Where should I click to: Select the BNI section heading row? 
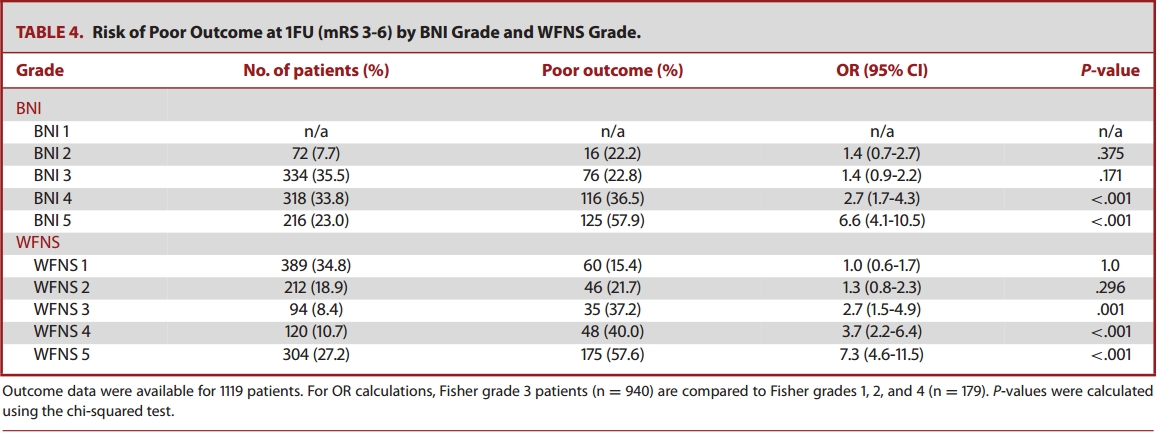click(27, 106)
